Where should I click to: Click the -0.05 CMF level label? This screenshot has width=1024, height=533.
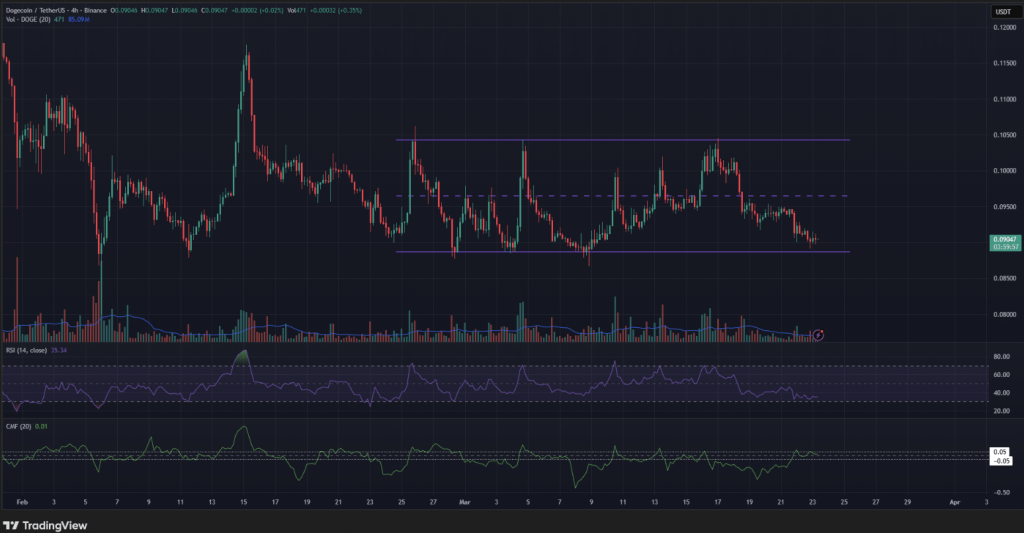[1002, 460]
